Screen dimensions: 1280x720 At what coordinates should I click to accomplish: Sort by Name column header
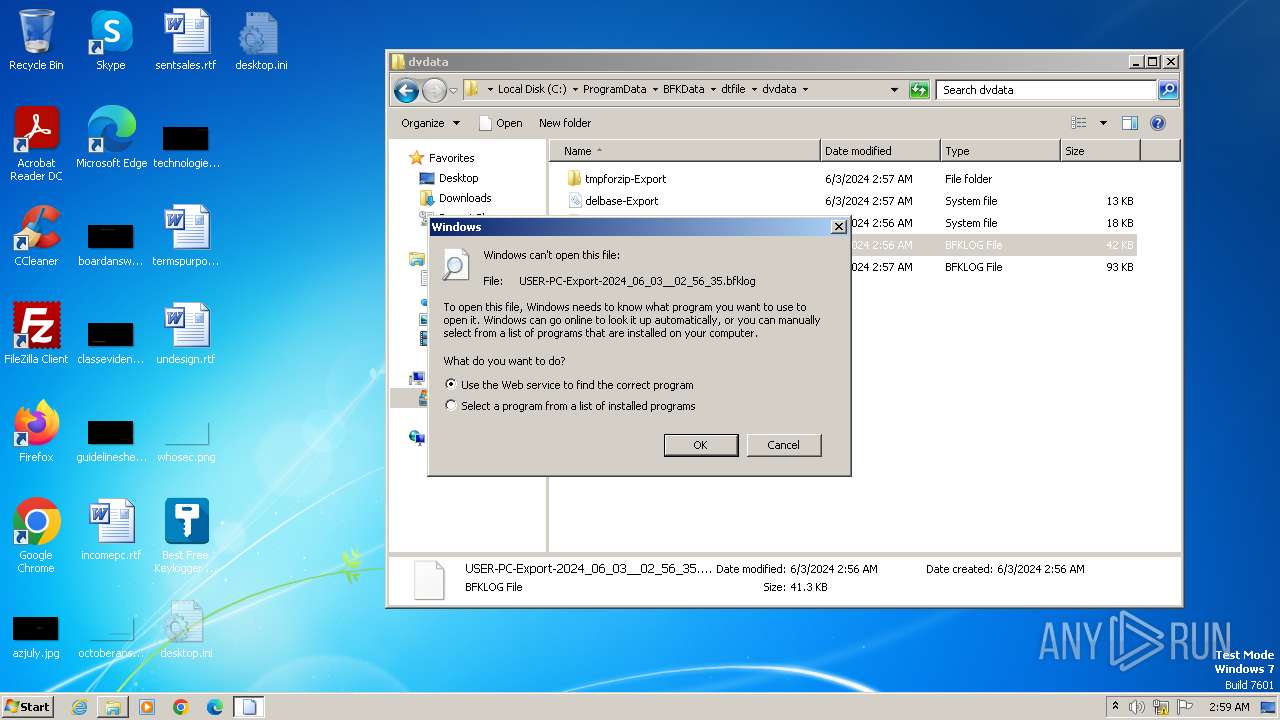coord(685,151)
